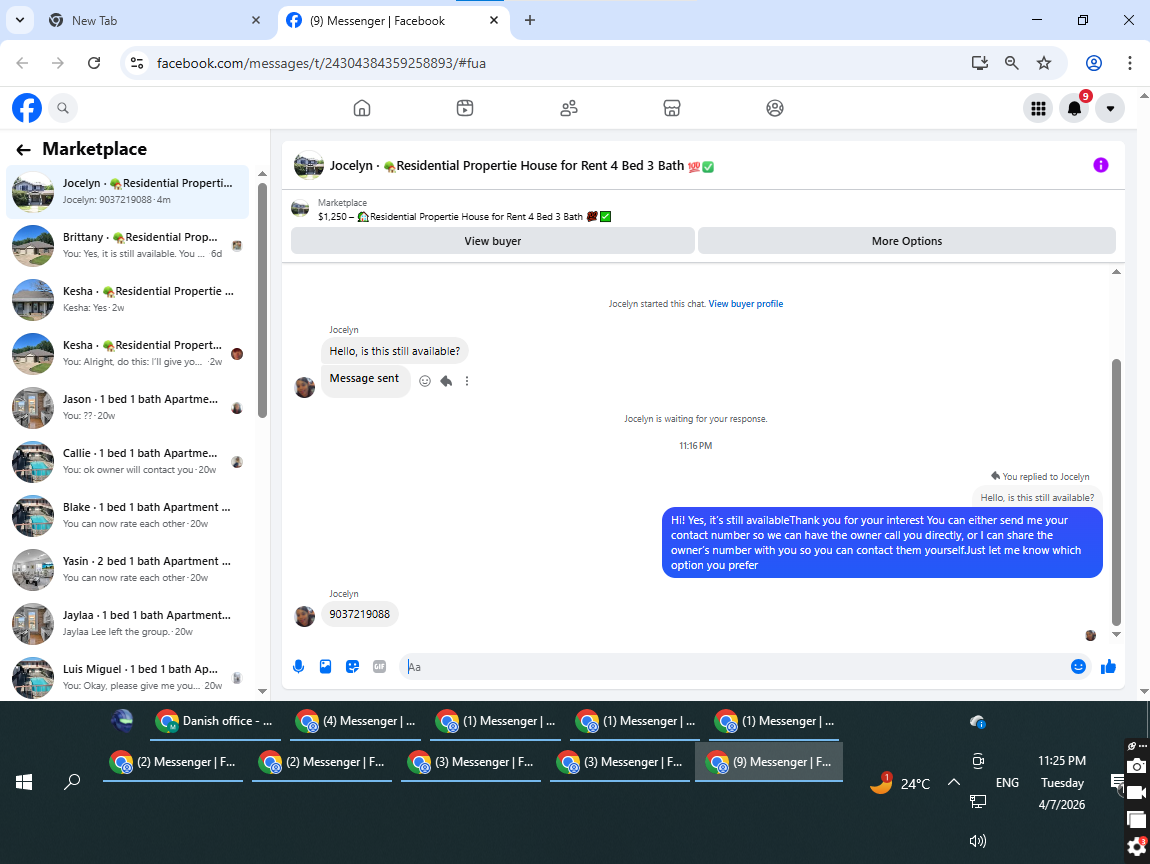Open taskbar clock showing 11:25 PM
This screenshot has width=1150, height=864.
pyautogui.click(x=1061, y=782)
